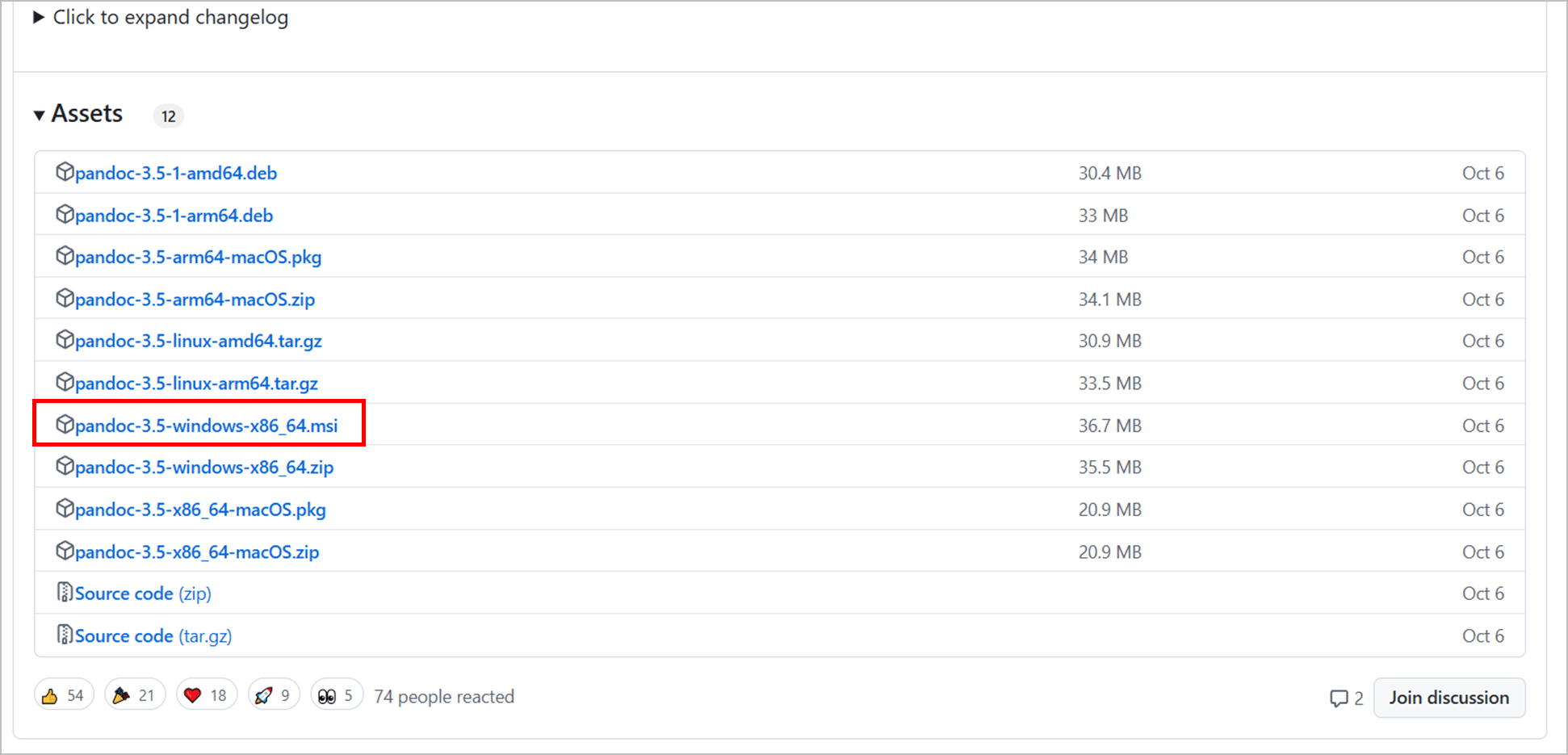Toggle thumbs up reaction with 54
1568x755 pixels.
click(64, 695)
